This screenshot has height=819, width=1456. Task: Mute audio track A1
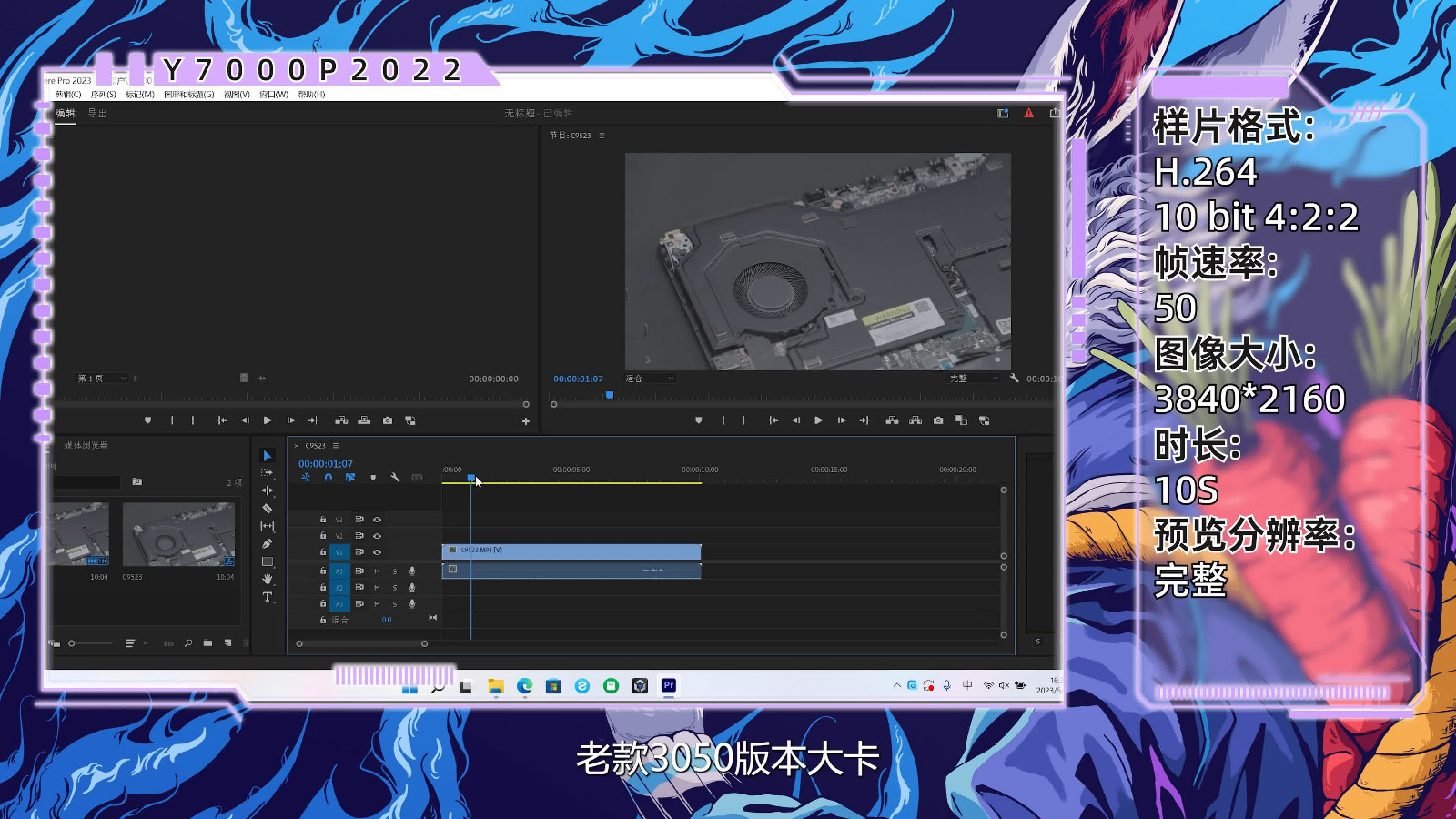coord(377,571)
